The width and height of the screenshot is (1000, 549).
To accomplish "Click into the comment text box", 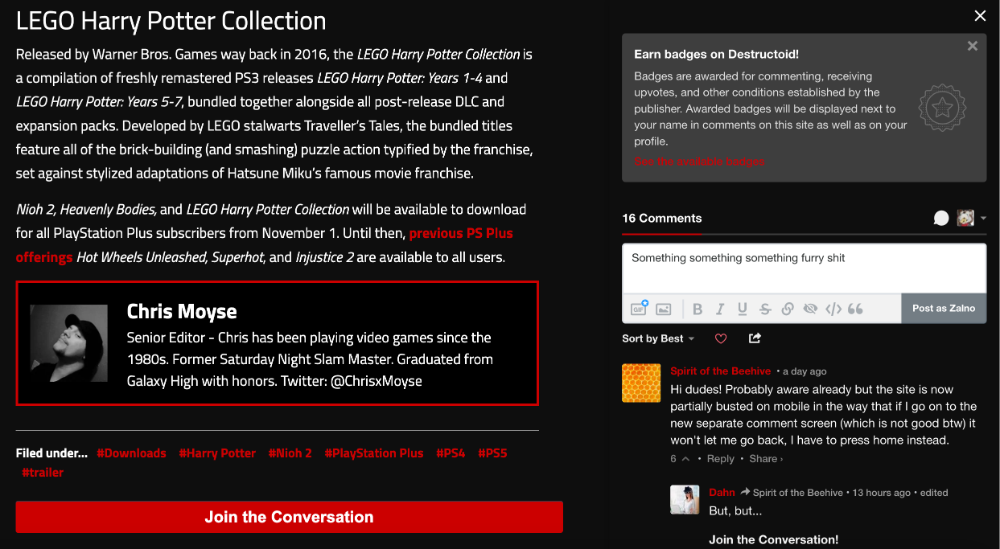I will coord(803,267).
